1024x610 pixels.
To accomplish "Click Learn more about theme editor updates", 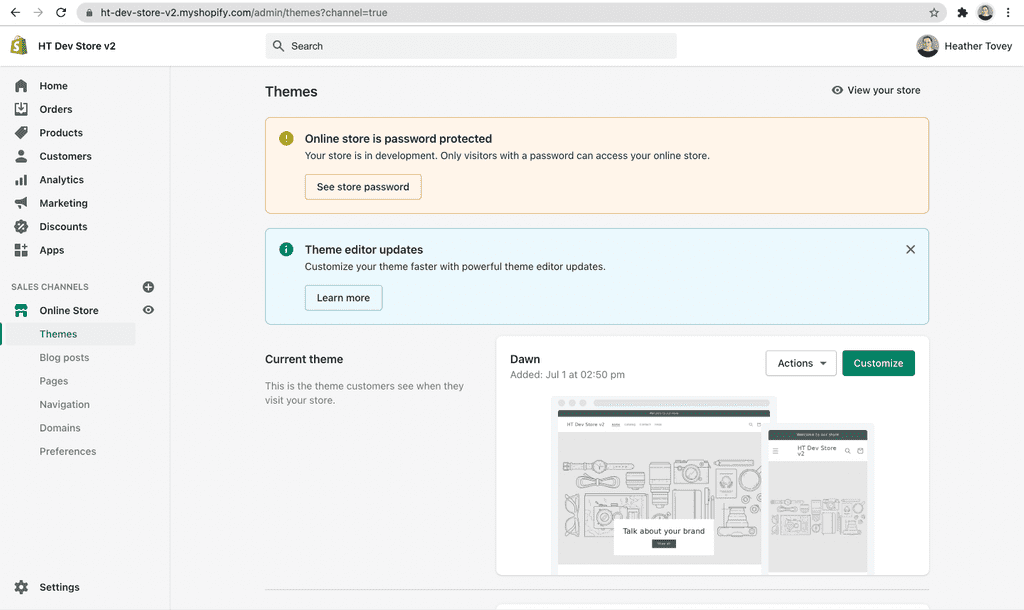I will pos(343,297).
